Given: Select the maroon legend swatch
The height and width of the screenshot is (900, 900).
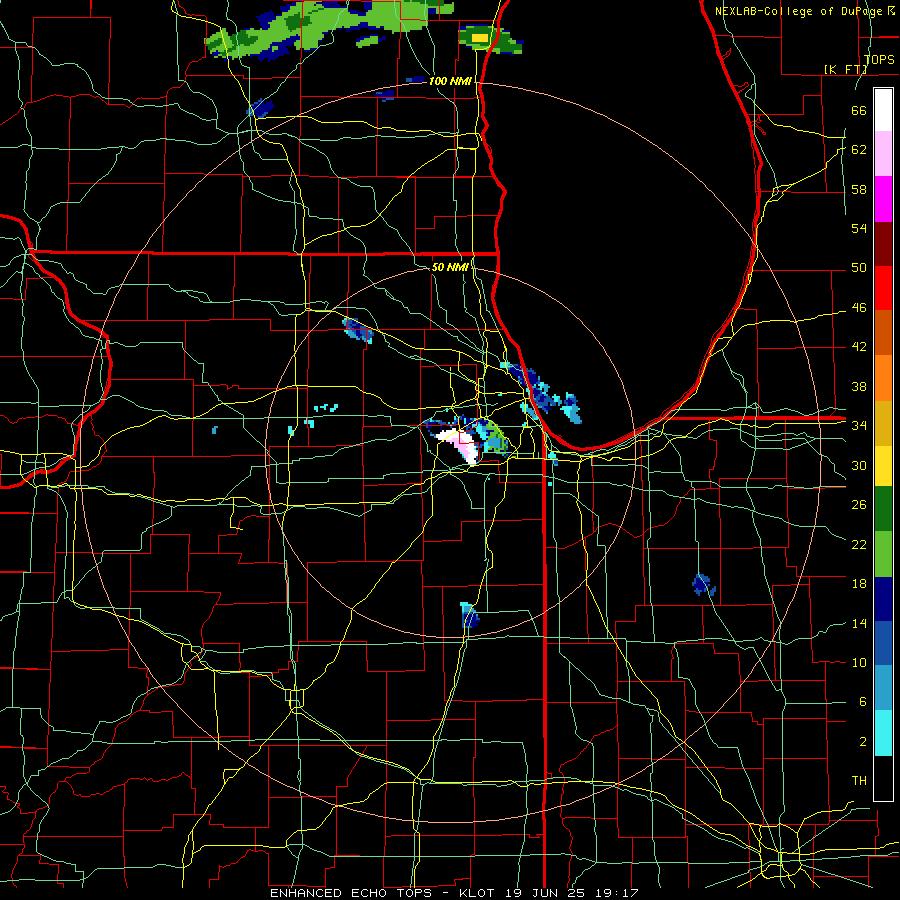Looking at the screenshot, I should point(883,243).
